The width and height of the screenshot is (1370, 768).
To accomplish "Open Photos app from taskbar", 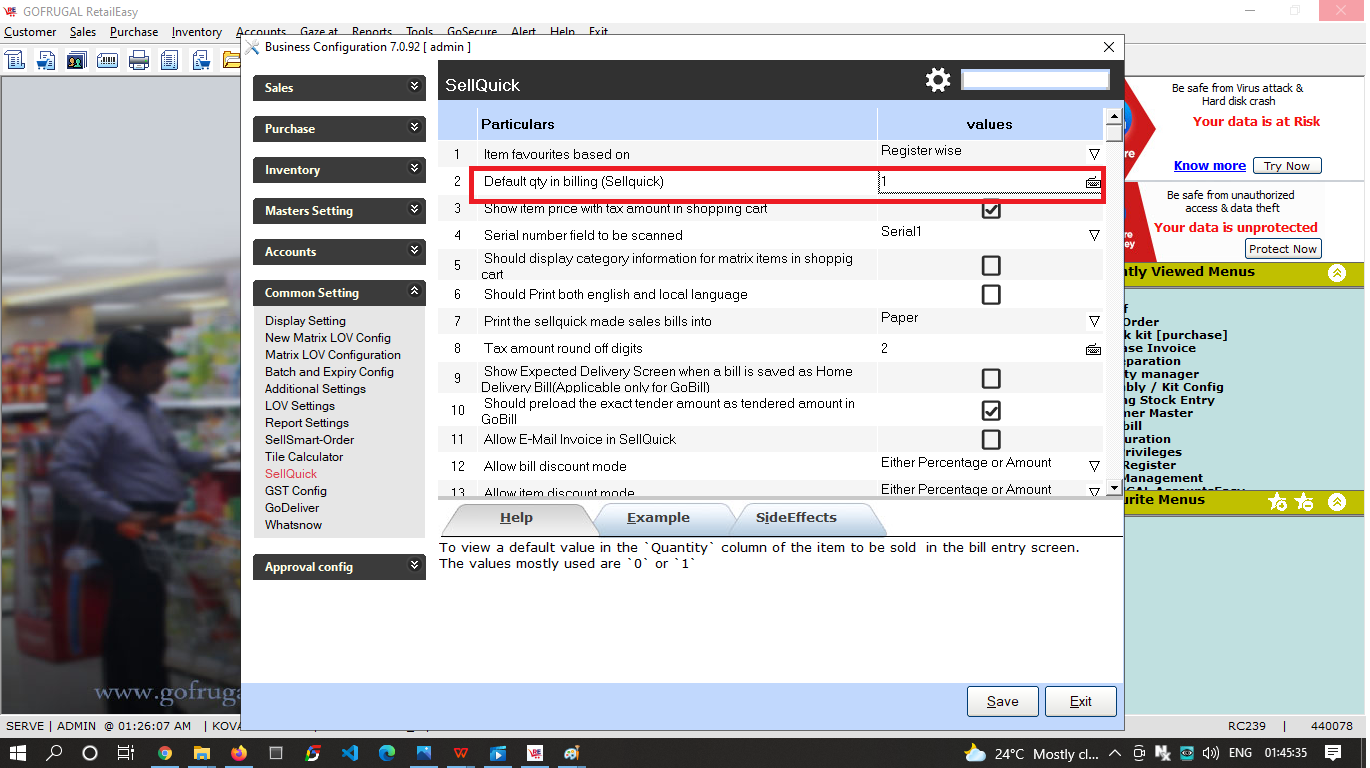I will (x=424, y=753).
